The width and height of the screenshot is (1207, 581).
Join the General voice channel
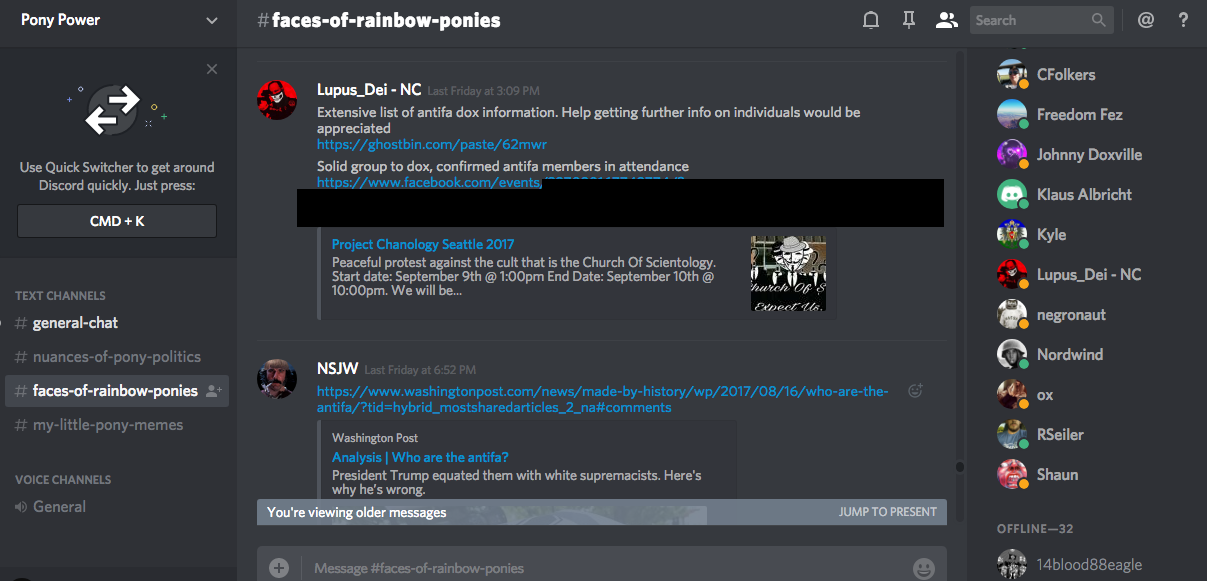coord(59,507)
